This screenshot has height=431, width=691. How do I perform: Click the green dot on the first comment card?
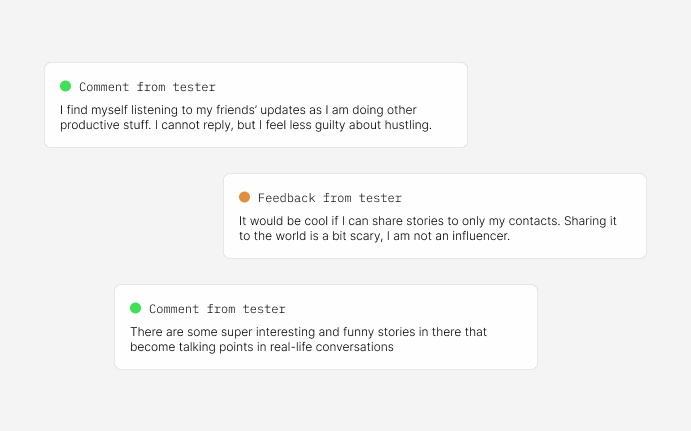point(65,86)
